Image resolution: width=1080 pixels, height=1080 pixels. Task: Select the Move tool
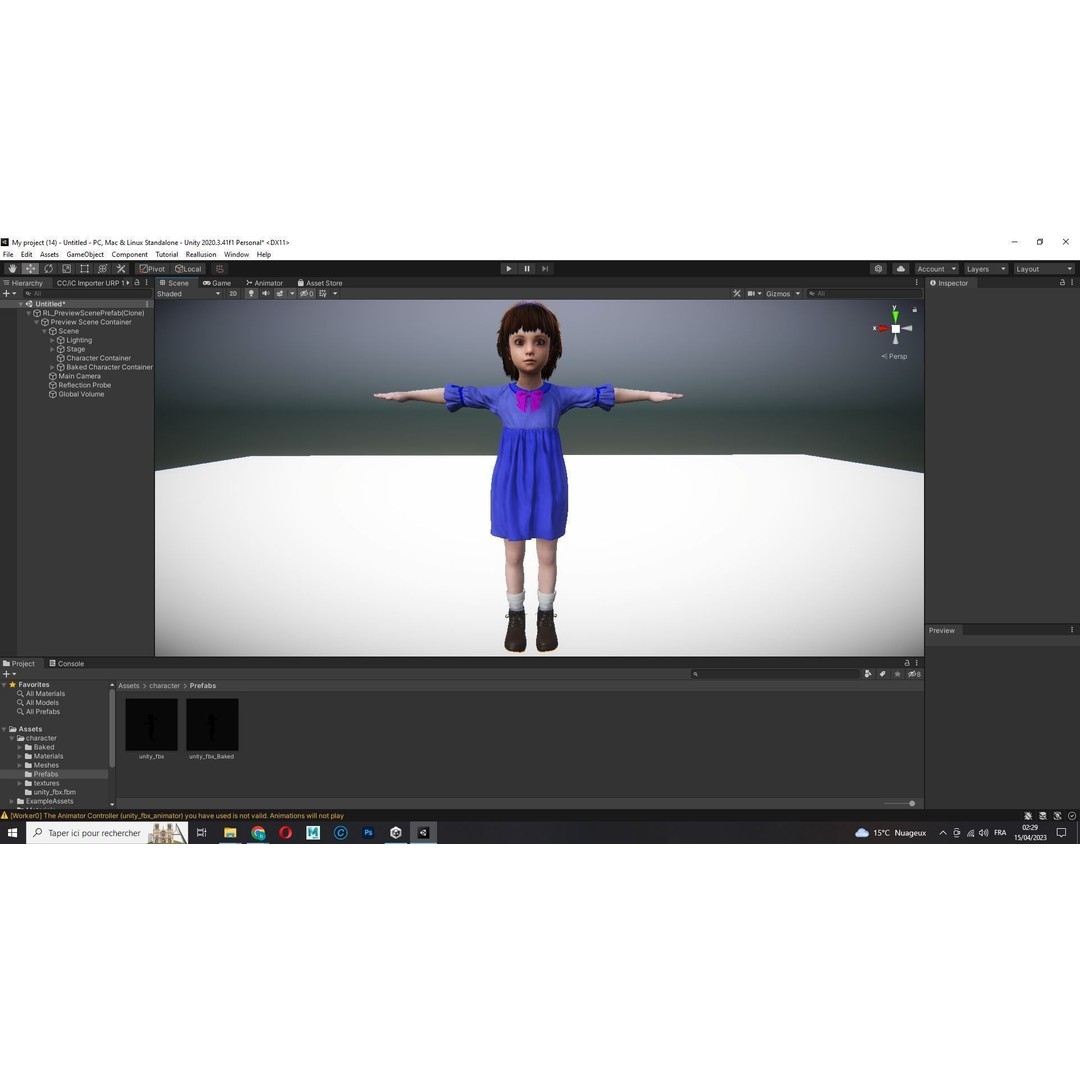pos(30,269)
